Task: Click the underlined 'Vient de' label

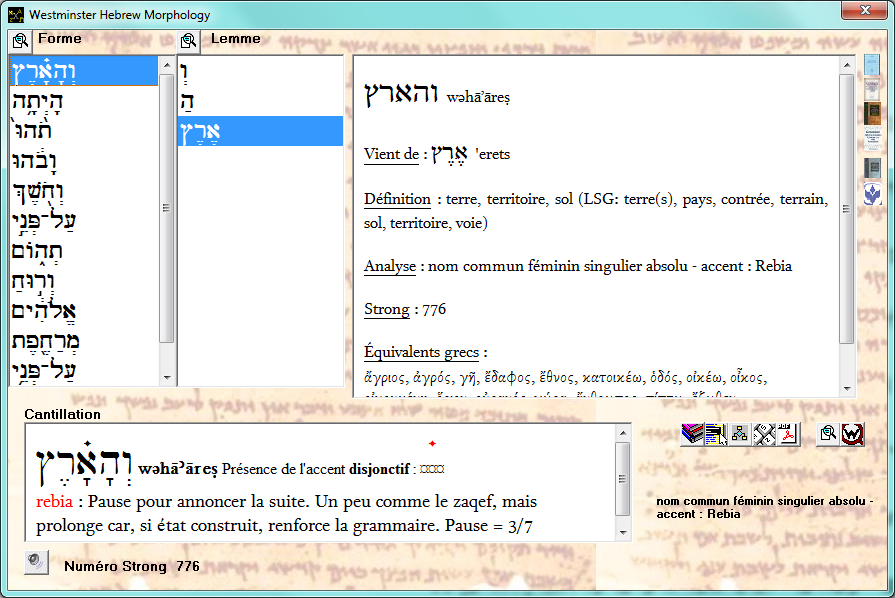Action: point(392,154)
